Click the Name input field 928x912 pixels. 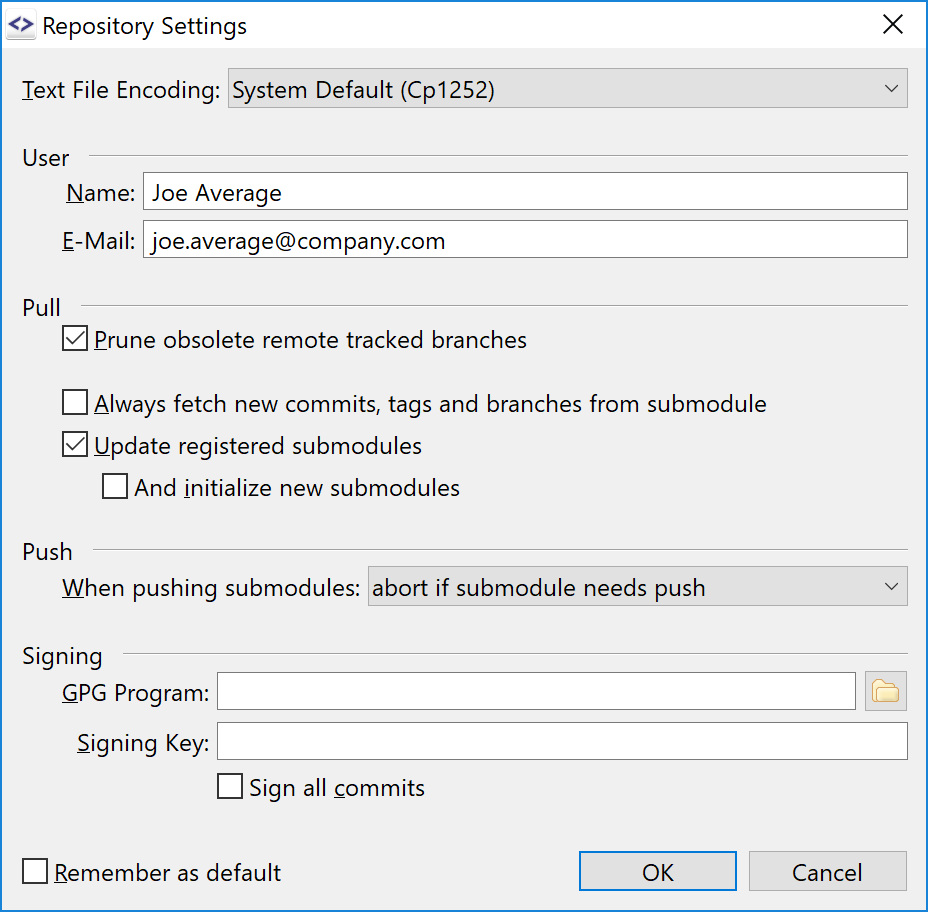click(525, 191)
